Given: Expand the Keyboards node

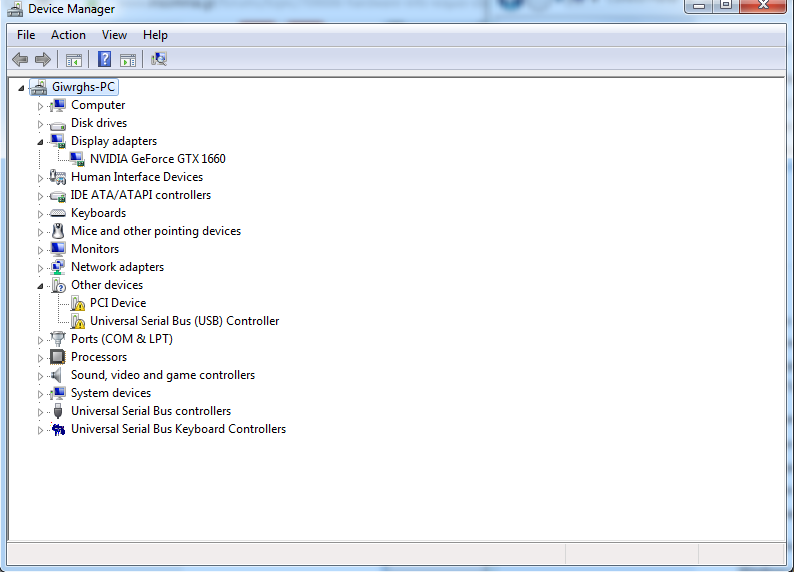Looking at the screenshot, I should click(40, 214).
